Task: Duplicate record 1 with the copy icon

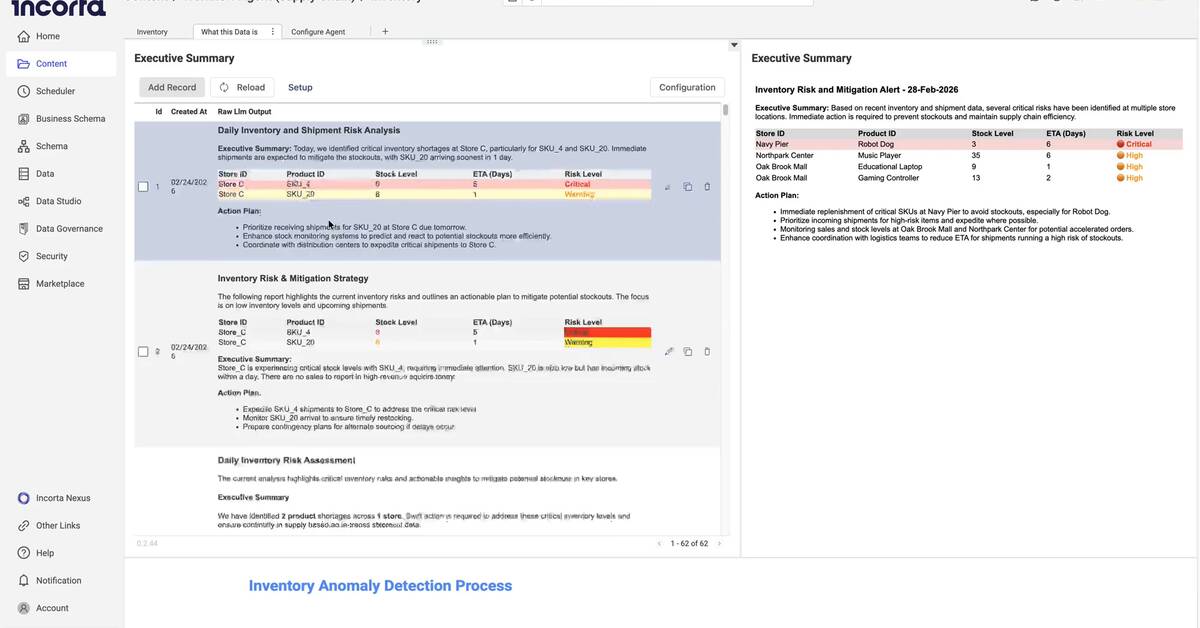Action: point(688,187)
